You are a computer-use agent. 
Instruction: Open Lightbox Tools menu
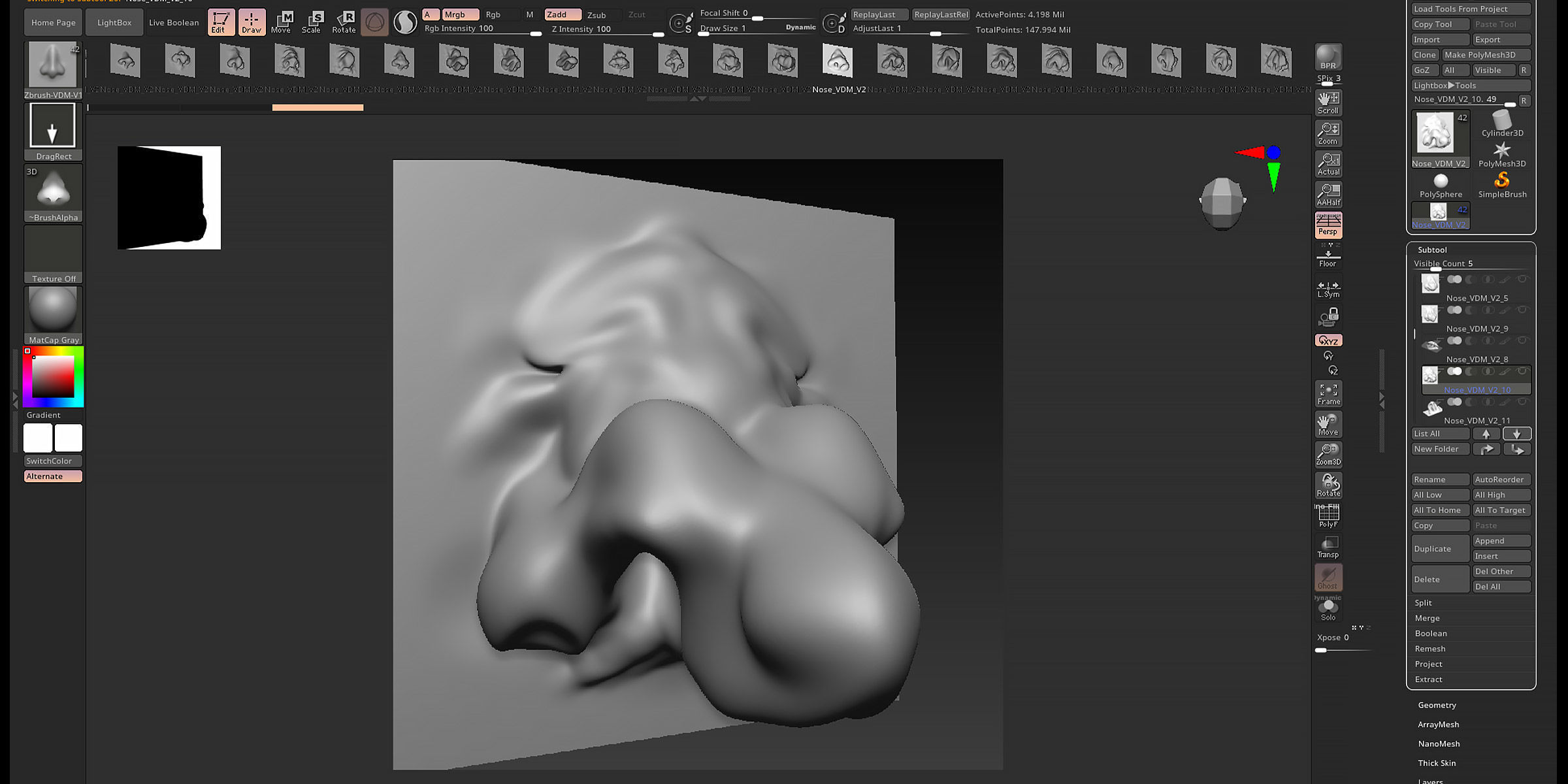(x=1471, y=86)
